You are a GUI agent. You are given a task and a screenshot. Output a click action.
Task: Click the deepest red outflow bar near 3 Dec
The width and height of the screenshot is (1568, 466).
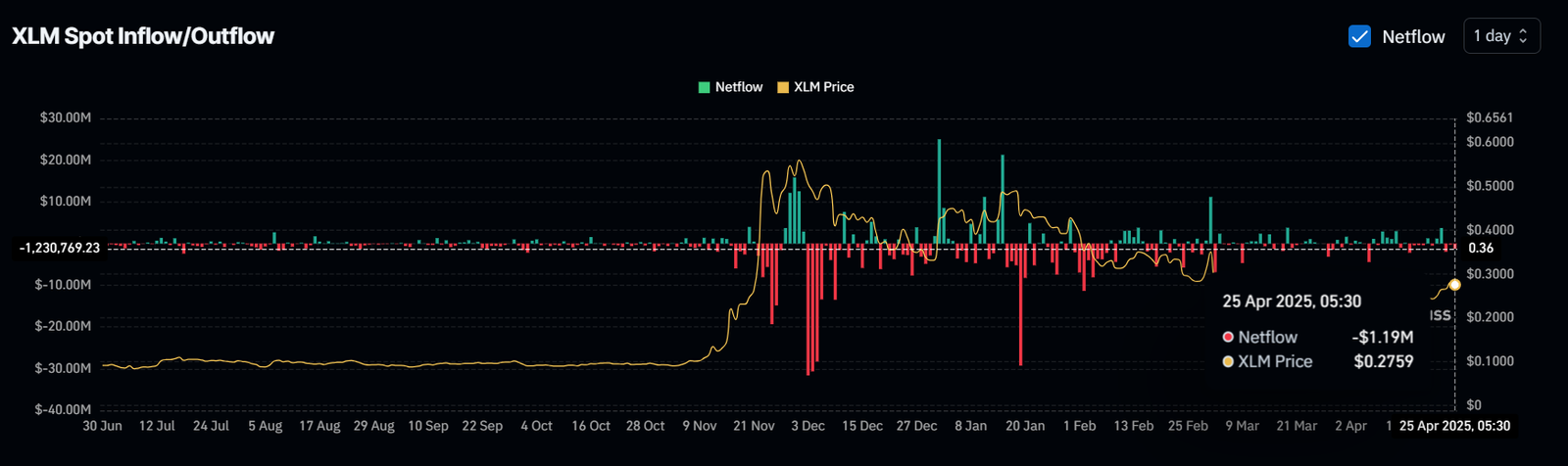pyautogui.click(x=808, y=309)
